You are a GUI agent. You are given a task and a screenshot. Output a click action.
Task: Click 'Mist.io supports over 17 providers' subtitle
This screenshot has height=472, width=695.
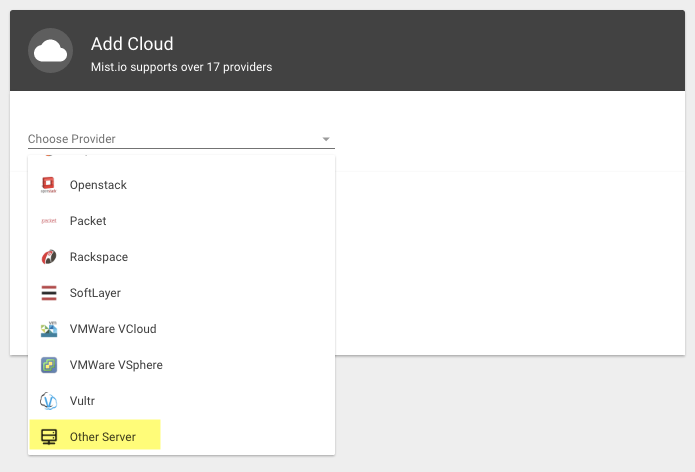click(181, 67)
